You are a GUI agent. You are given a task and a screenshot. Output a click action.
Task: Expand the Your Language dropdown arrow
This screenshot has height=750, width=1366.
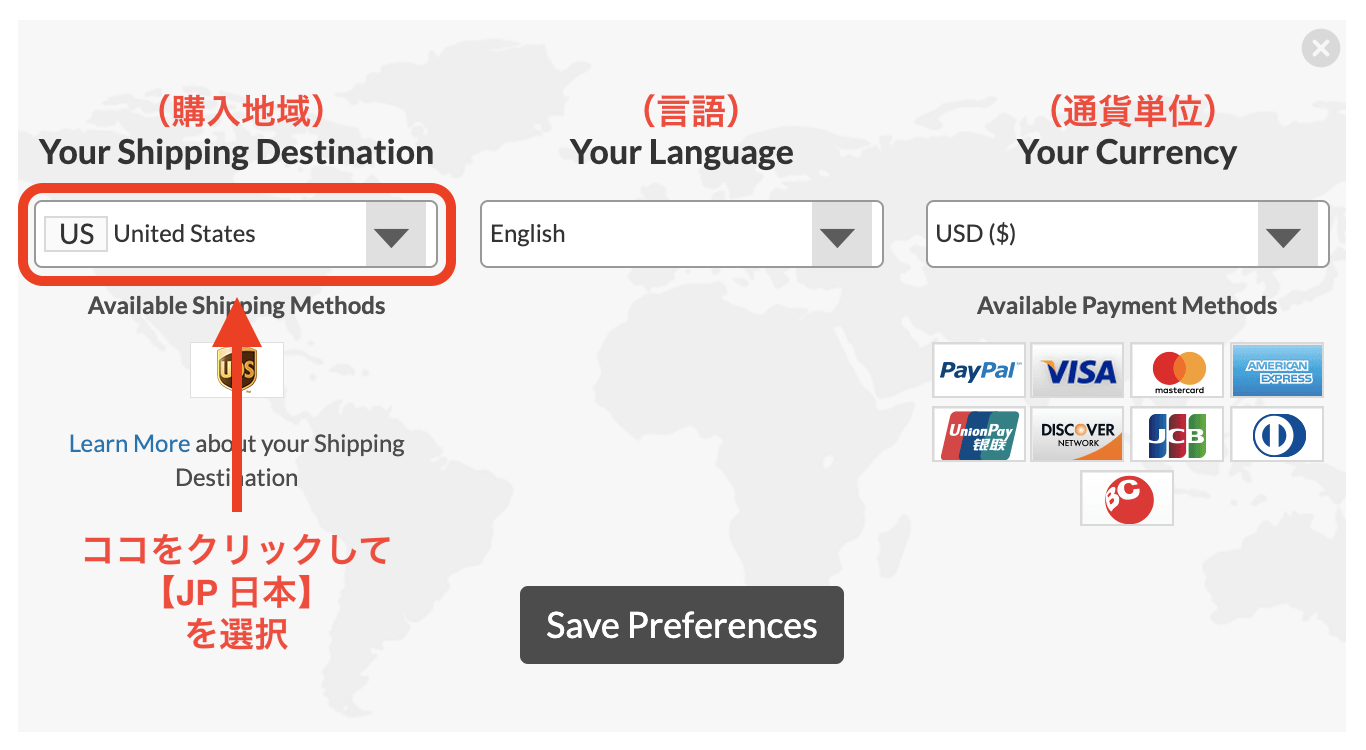[x=838, y=235]
